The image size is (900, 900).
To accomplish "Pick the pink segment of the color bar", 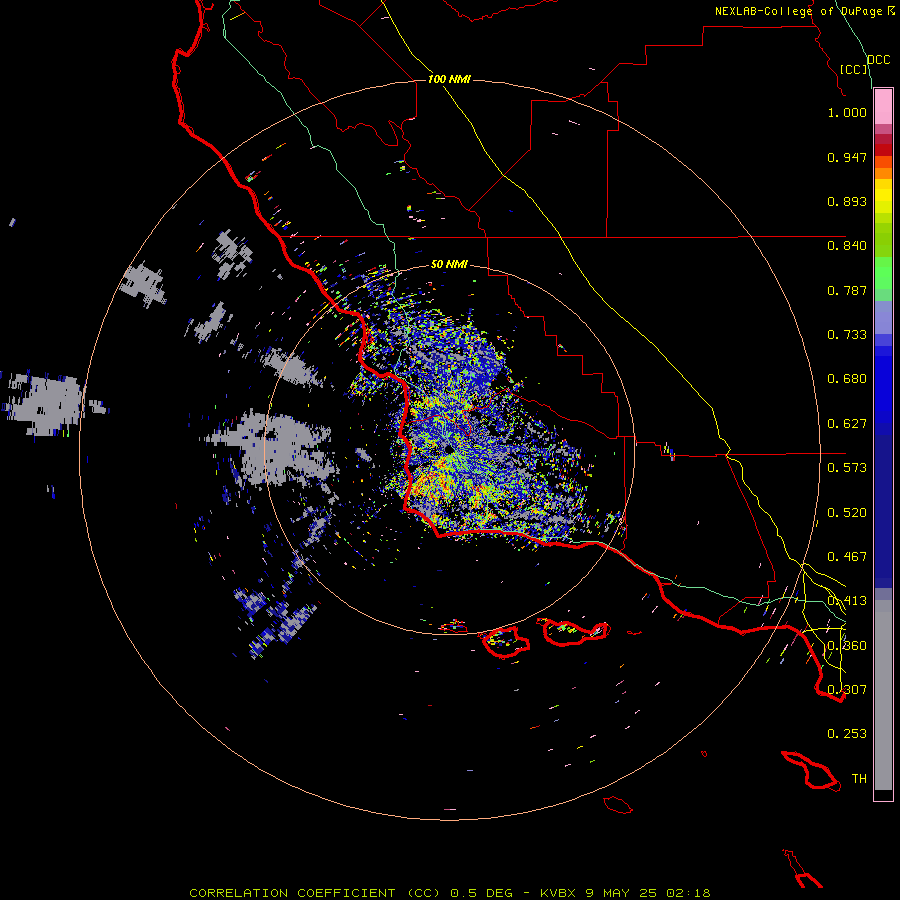I will [x=883, y=107].
